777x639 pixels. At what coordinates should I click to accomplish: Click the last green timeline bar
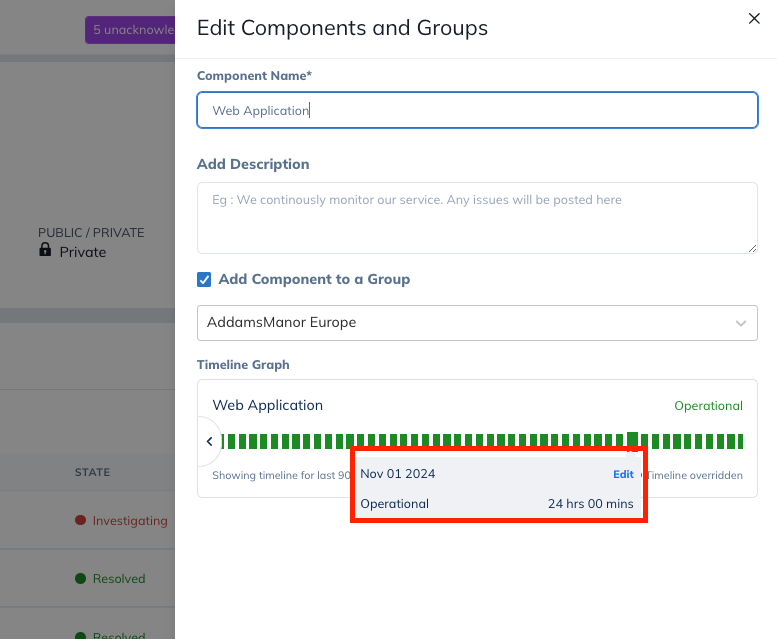(739, 442)
